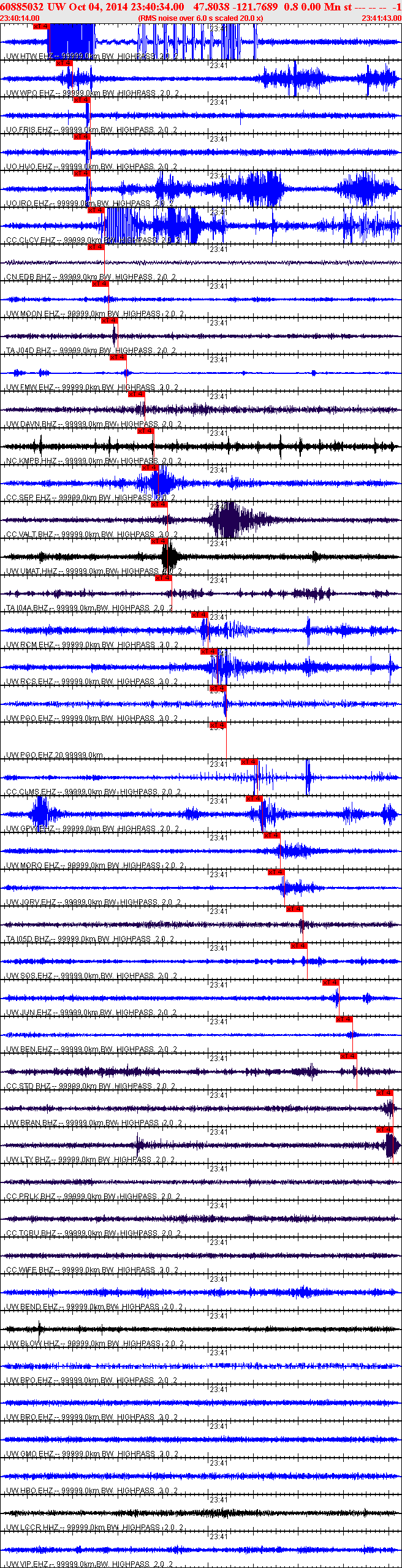Click the red pick flag on UW.RCM trace
402x1568 pixels.
pyautogui.click(x=199, y=615)
